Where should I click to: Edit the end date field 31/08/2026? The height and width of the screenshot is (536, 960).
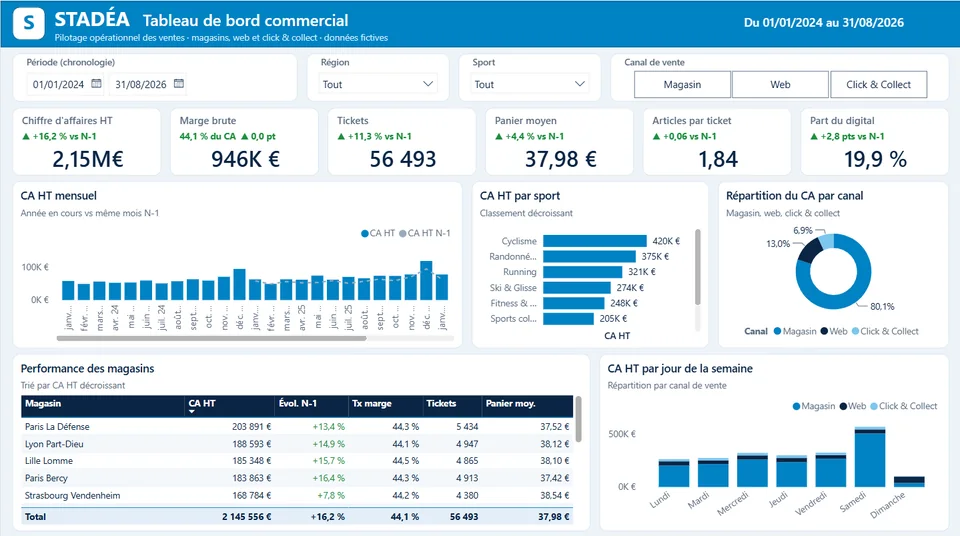point(141,85)
